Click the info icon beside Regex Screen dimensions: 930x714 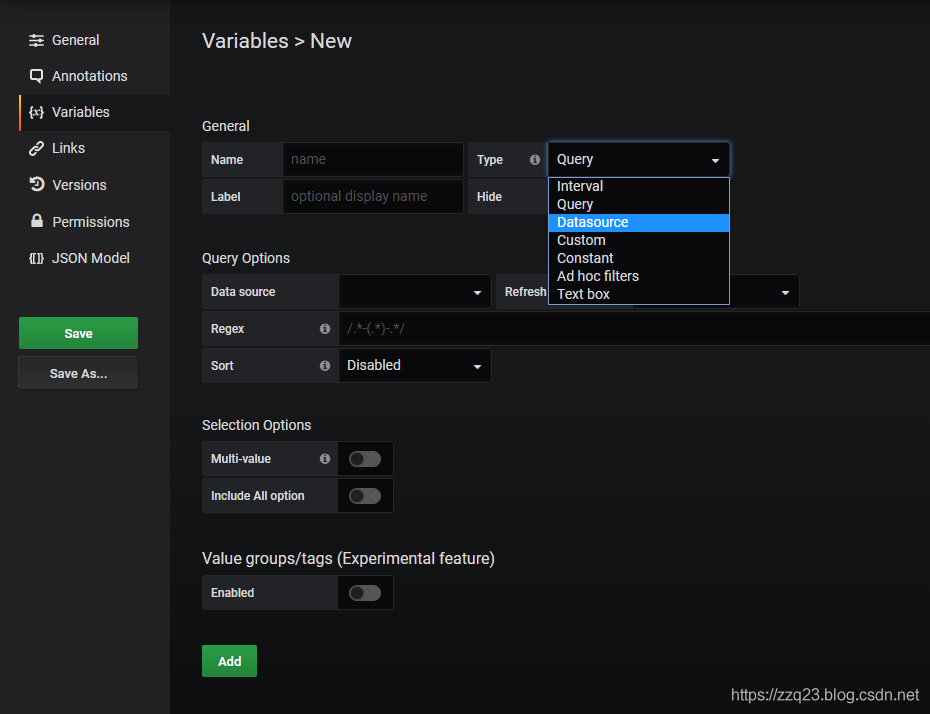click(x=324, y=329)
